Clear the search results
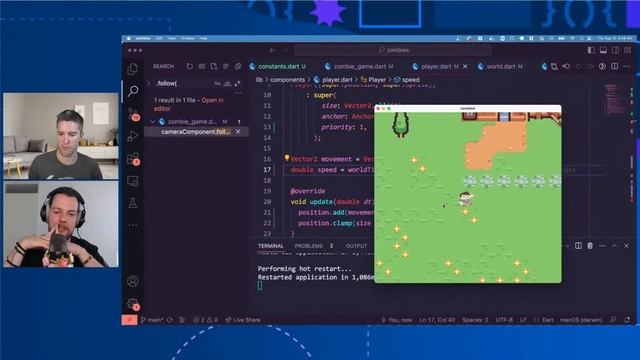 point(202,66)
